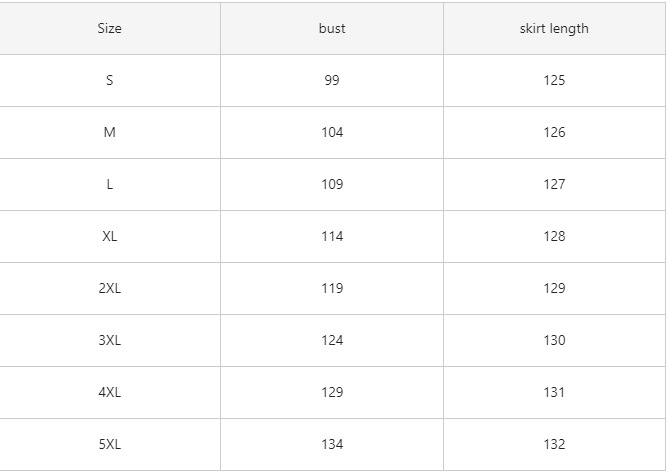Select the 4XL size cell
The height and width of the screenshot is (473, 669).
[110, 392]
